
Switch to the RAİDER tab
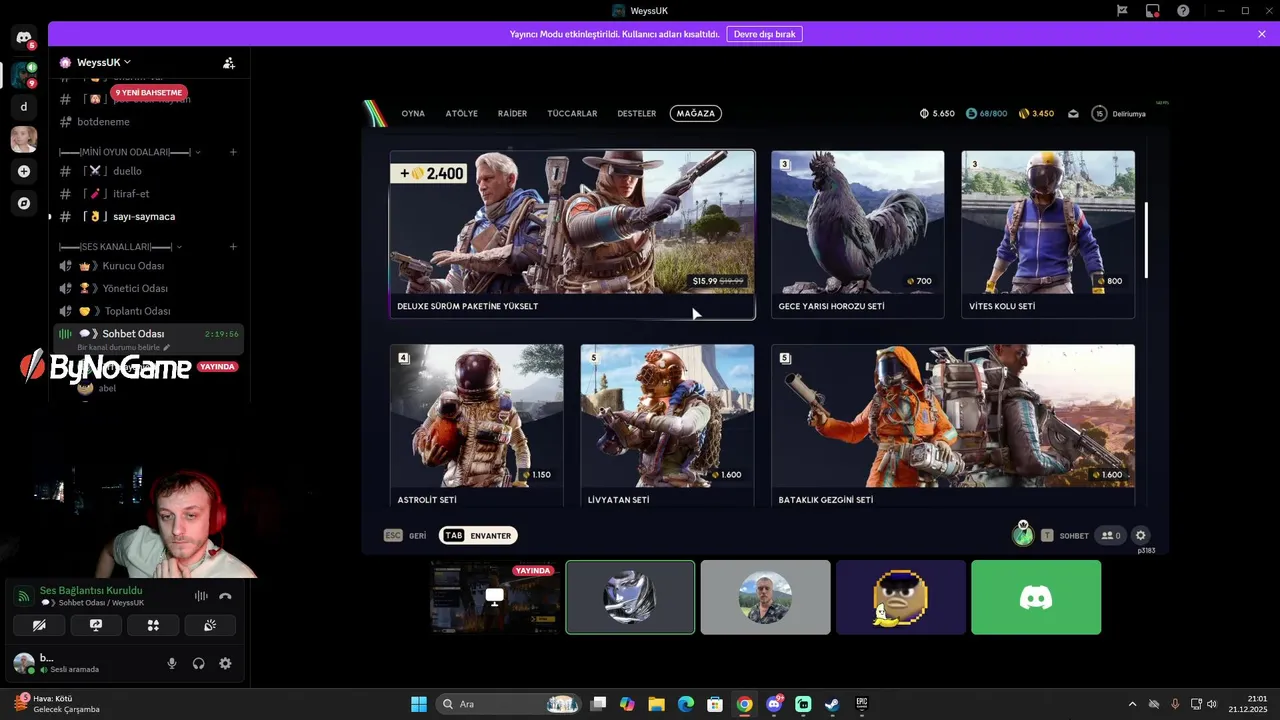(x=513, y=114)
